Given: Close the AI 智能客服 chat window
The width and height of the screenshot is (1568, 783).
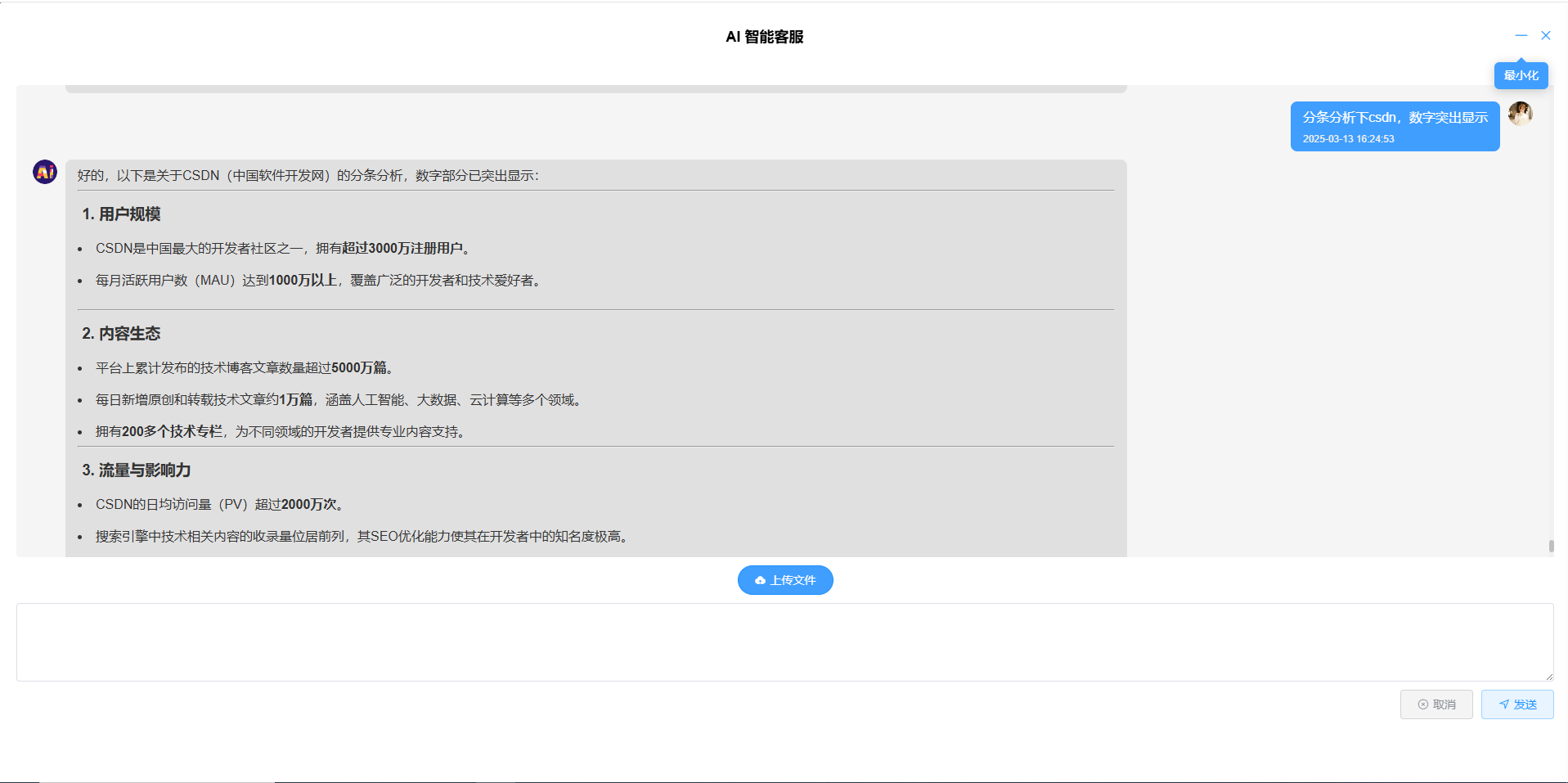Looking at the screenshot, I should click(x=1546, y=35).
